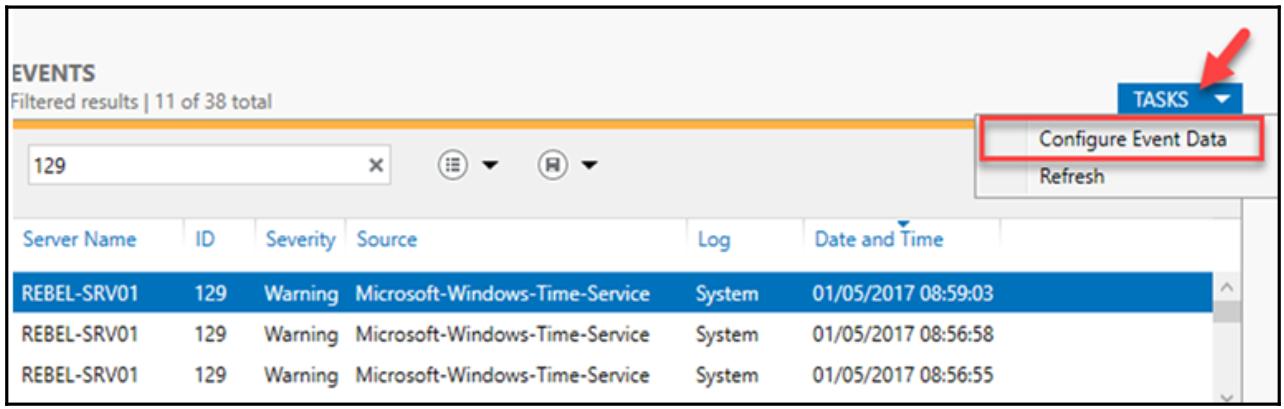Sort by the Source column header

(x=387, y=240)
